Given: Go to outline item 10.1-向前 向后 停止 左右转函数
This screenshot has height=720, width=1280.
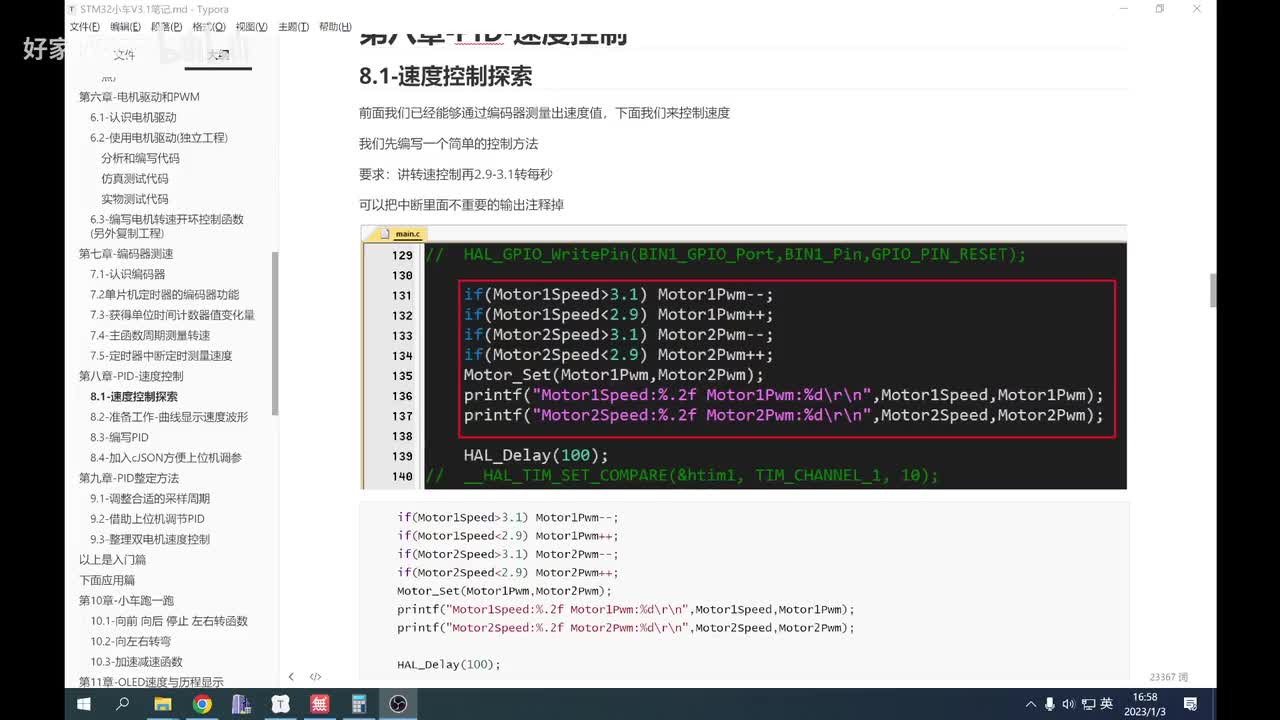Looking at the screenshot, I should (x=169, y=621).
